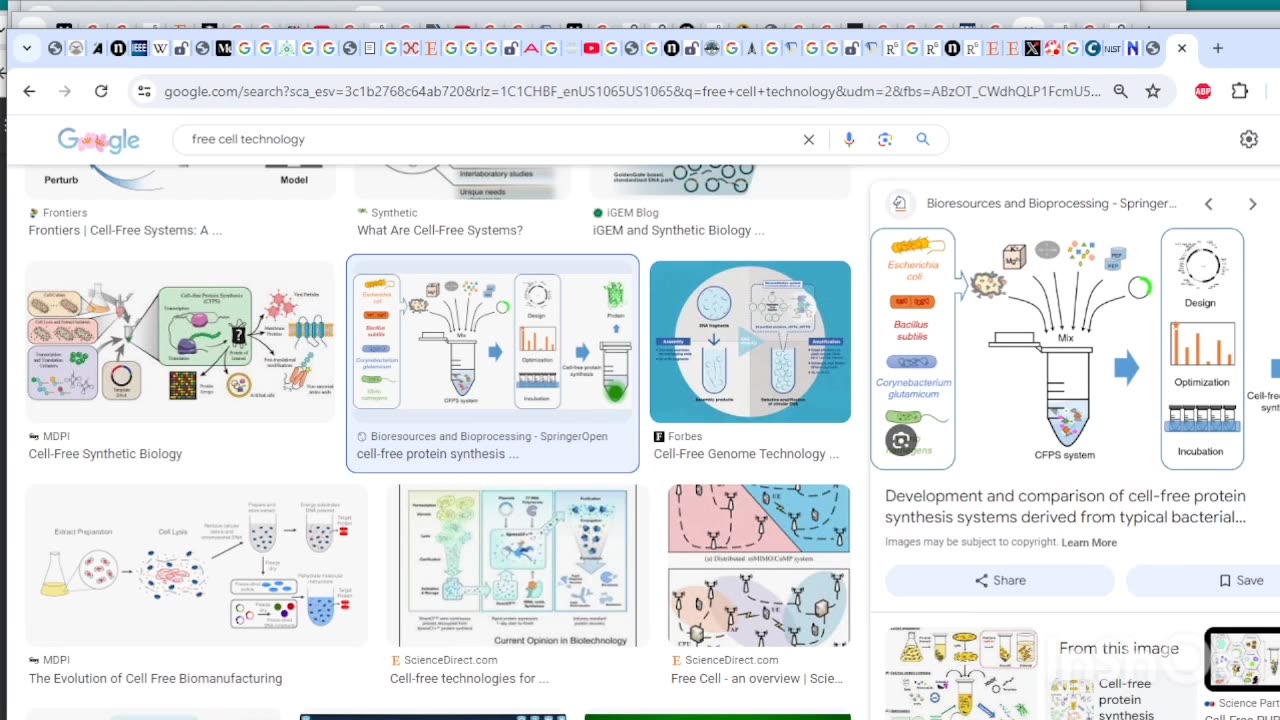The height and width of the screenshot is (720, 1280).
Task: Show previous image in preview panel
Action: pyautogui.click(x=1208, y=204)
